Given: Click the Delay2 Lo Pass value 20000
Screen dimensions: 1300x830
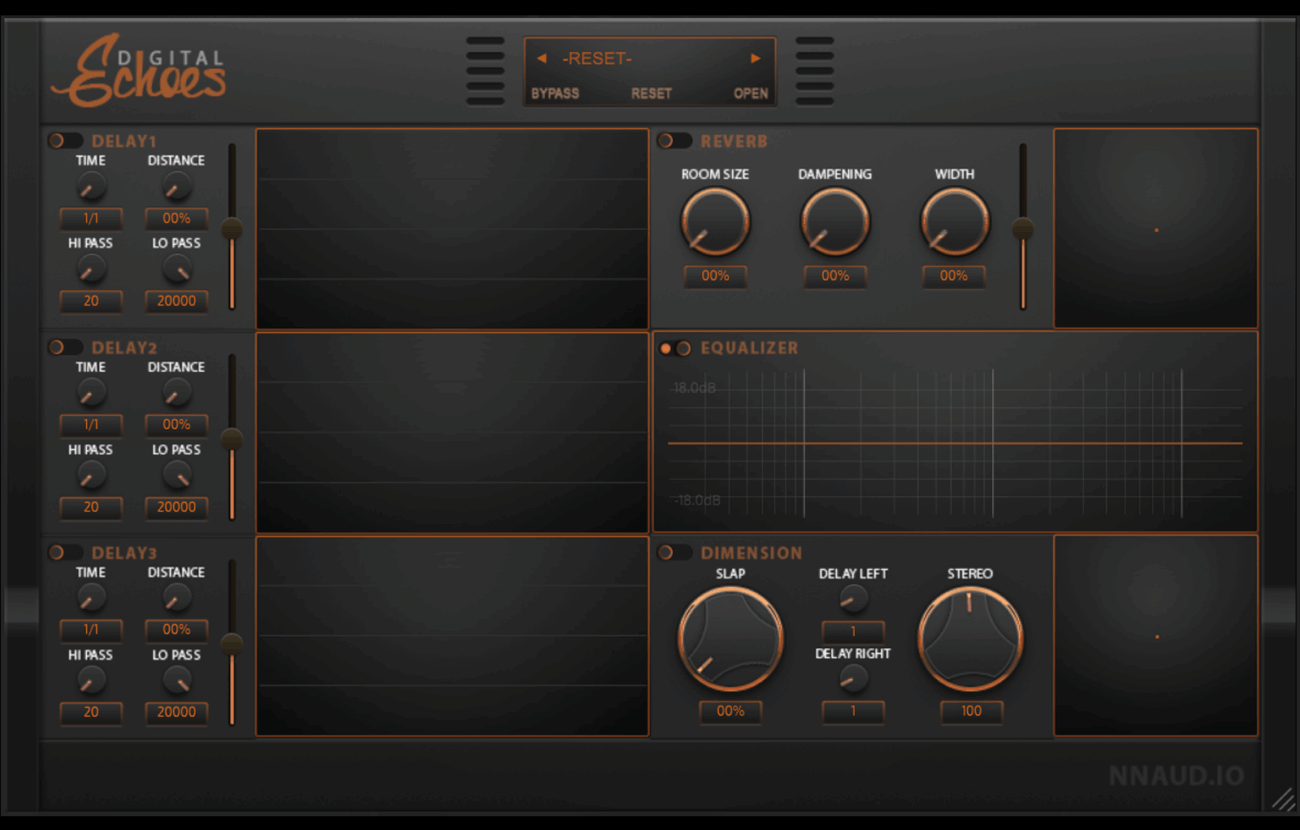Looking at the screenshot, I should 177,507.
